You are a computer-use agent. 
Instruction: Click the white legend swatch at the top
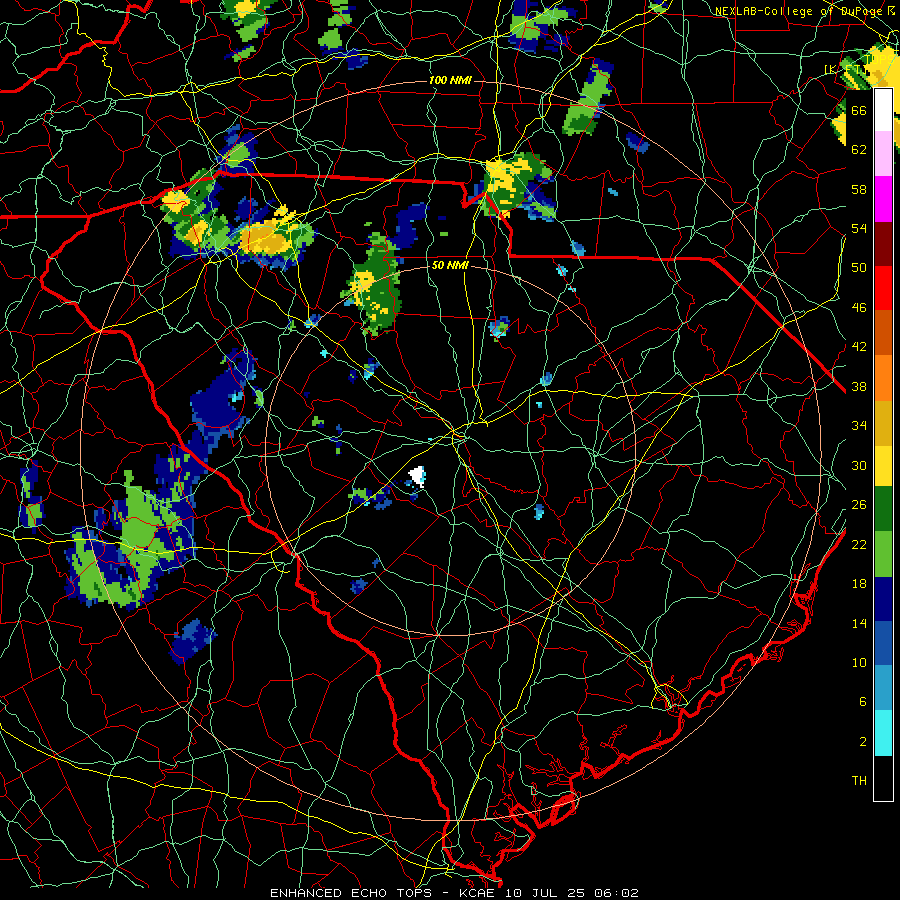click(x=883, y=110)
